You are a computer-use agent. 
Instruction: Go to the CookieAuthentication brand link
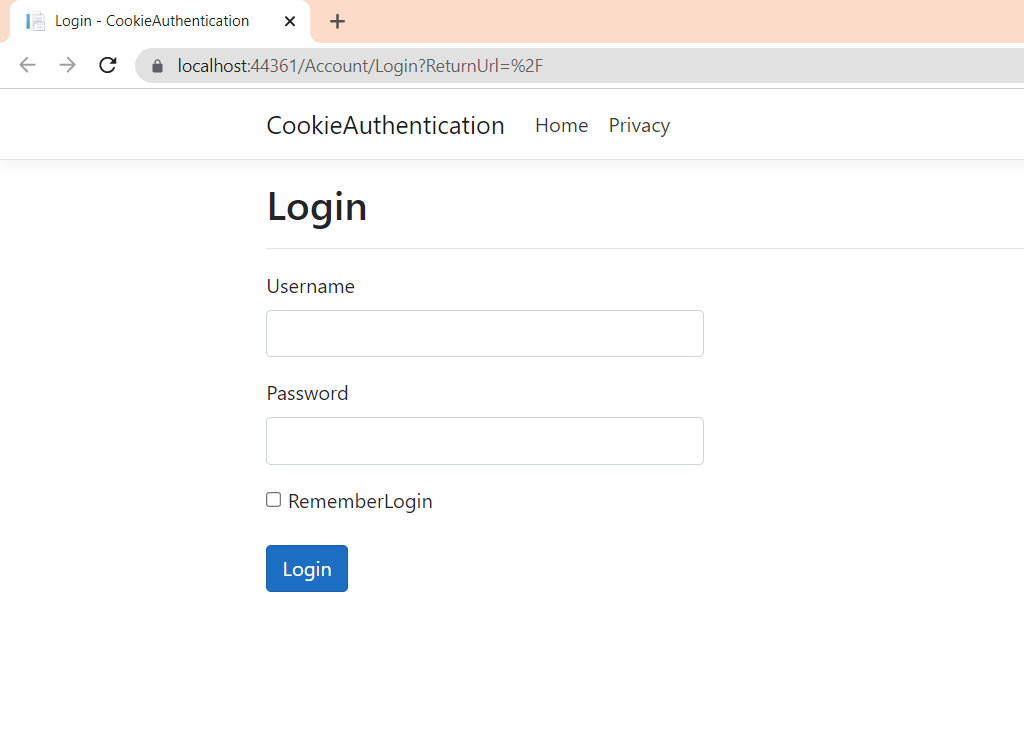[385, 125]
